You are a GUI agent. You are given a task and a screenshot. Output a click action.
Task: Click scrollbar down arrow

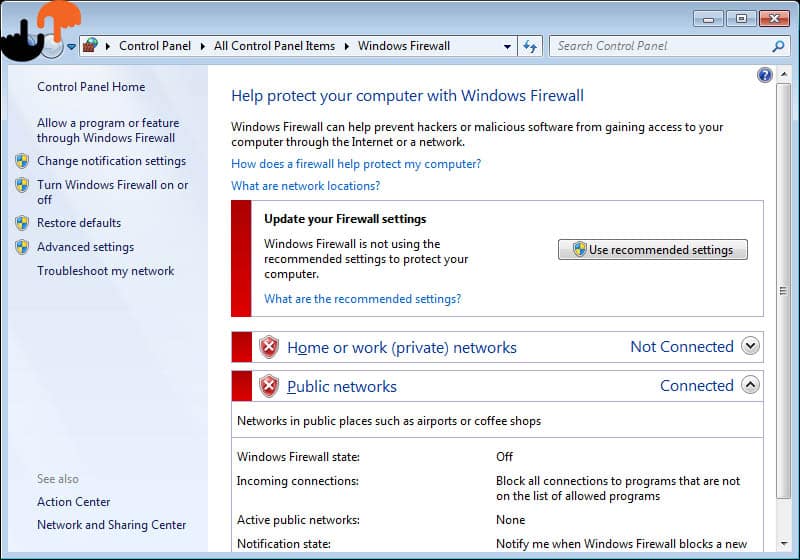[783, 544]
